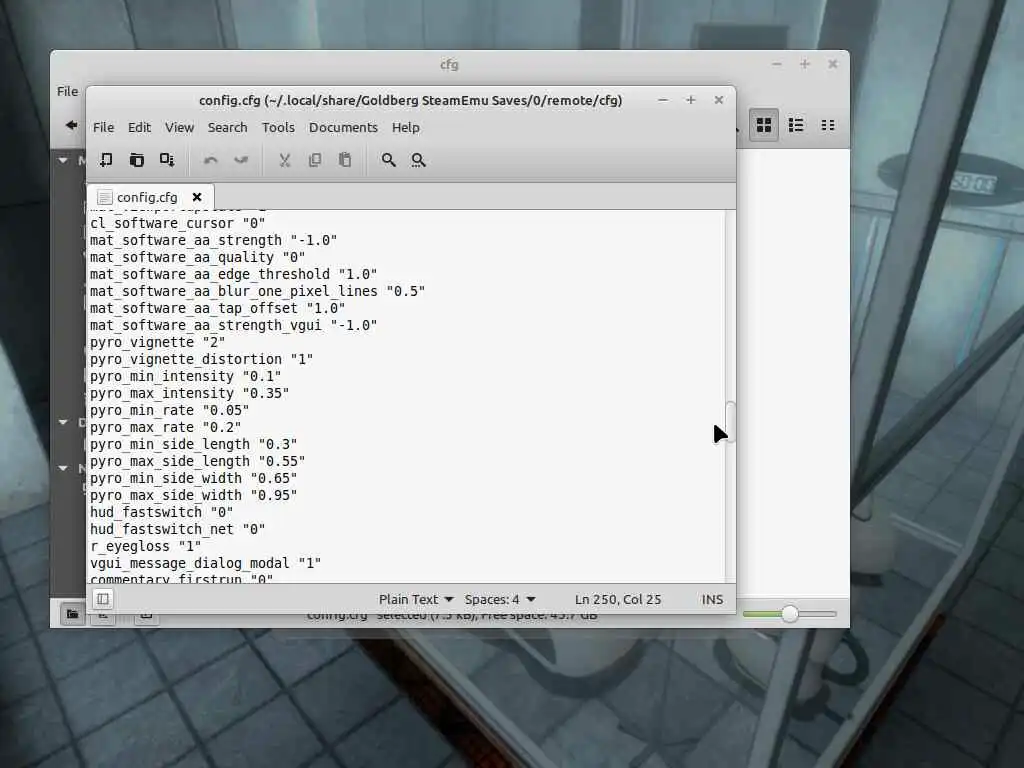1024x768 pixels.
Task: Click the cfg file manager window title
Action: point(449,64)
